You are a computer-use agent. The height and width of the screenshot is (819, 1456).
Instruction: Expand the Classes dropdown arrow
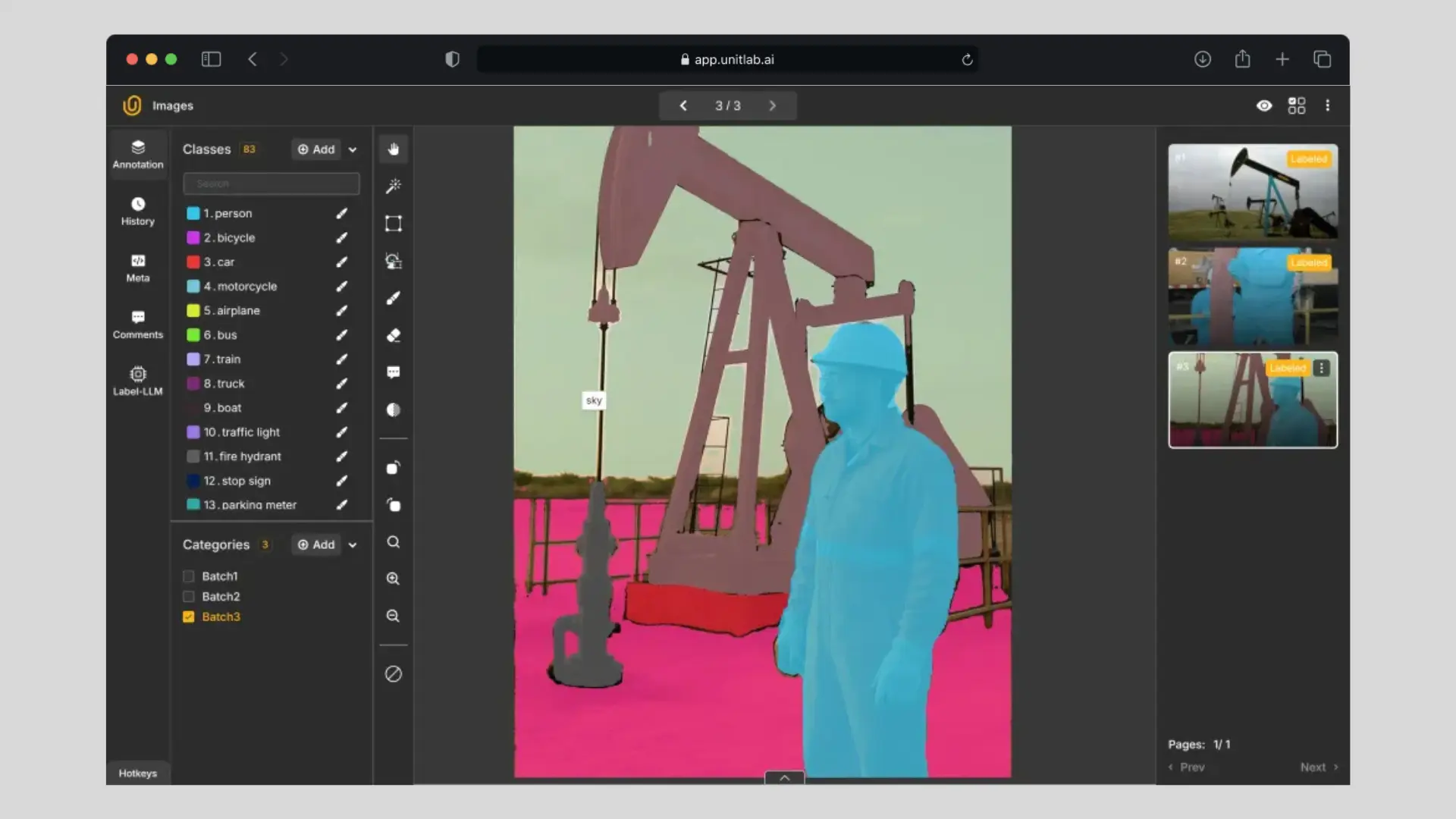(x=353, y=150)
